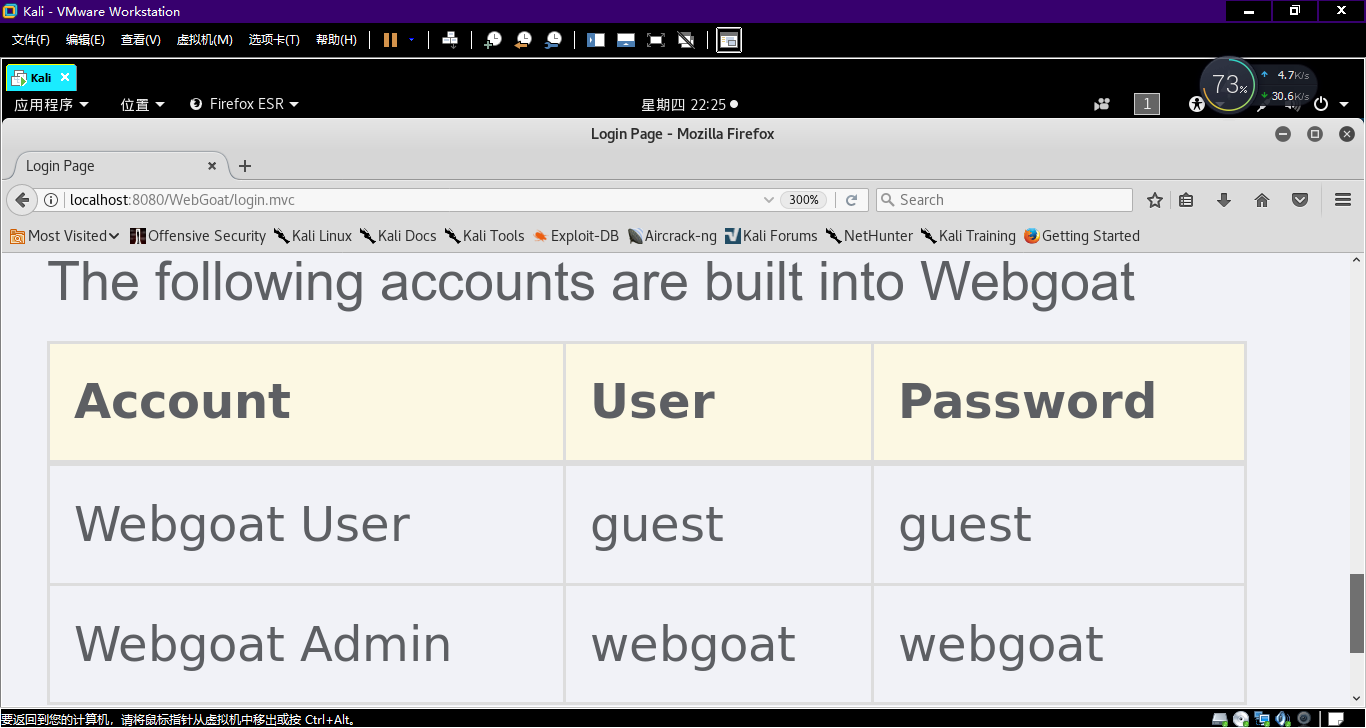Enter VMware full screen mode
This screenshot has width=1366, height=728.
[656, 40]
